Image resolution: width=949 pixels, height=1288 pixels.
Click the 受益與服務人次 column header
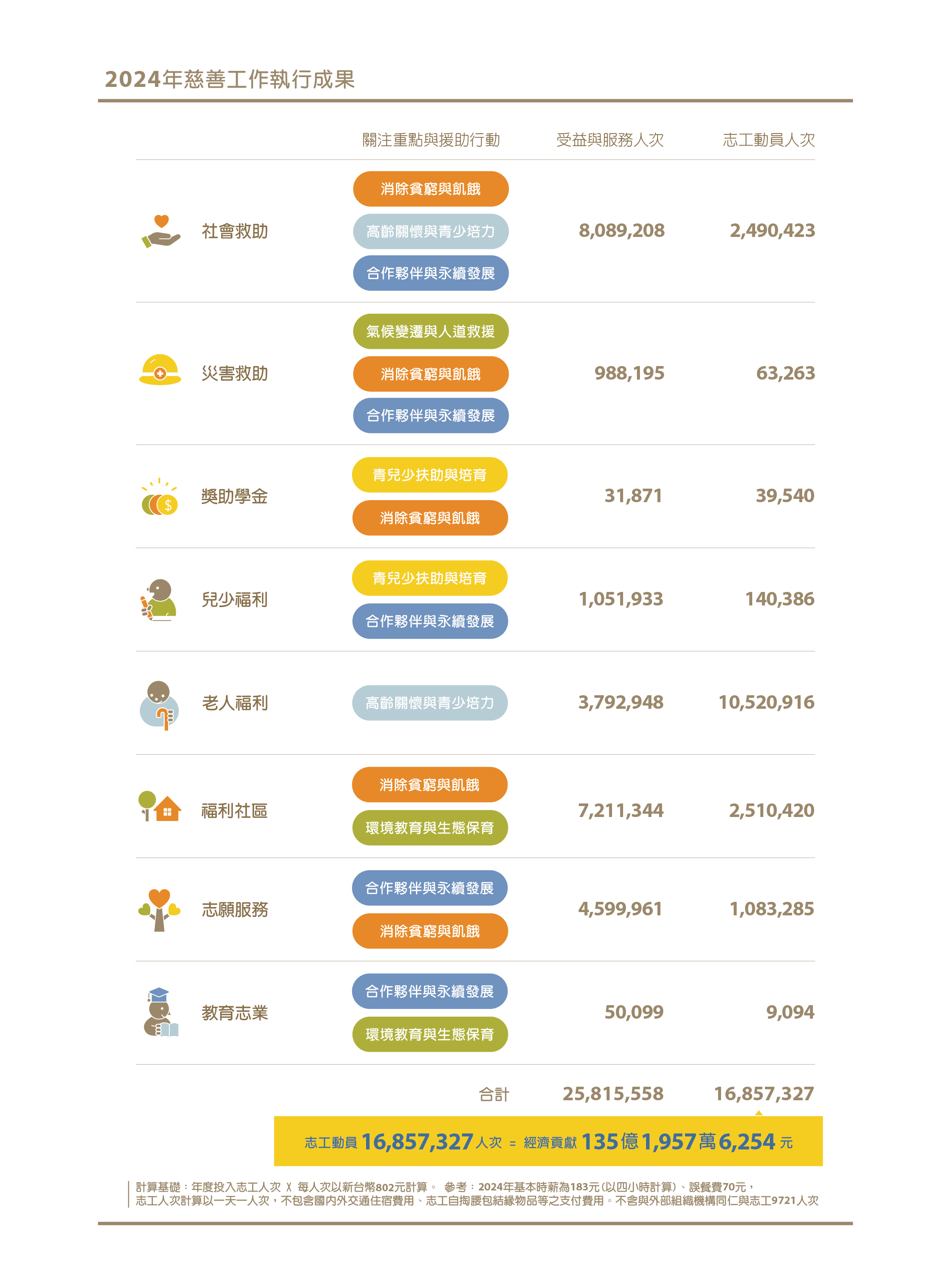pyautogui.click(x=610, y=140)
